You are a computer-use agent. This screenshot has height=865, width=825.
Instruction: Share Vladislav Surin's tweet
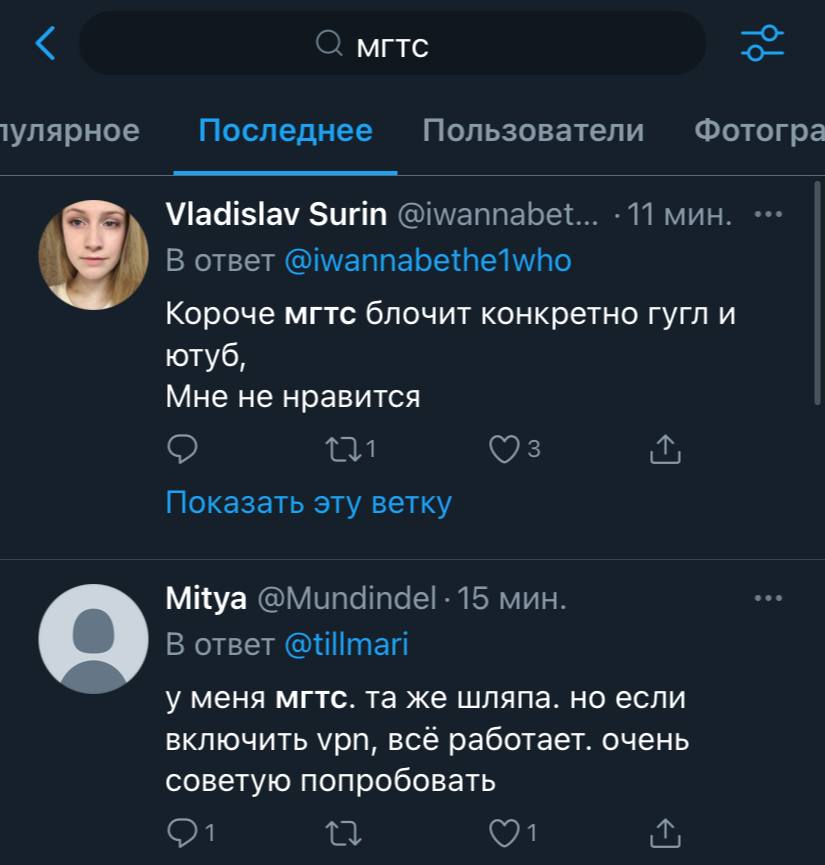665,450
